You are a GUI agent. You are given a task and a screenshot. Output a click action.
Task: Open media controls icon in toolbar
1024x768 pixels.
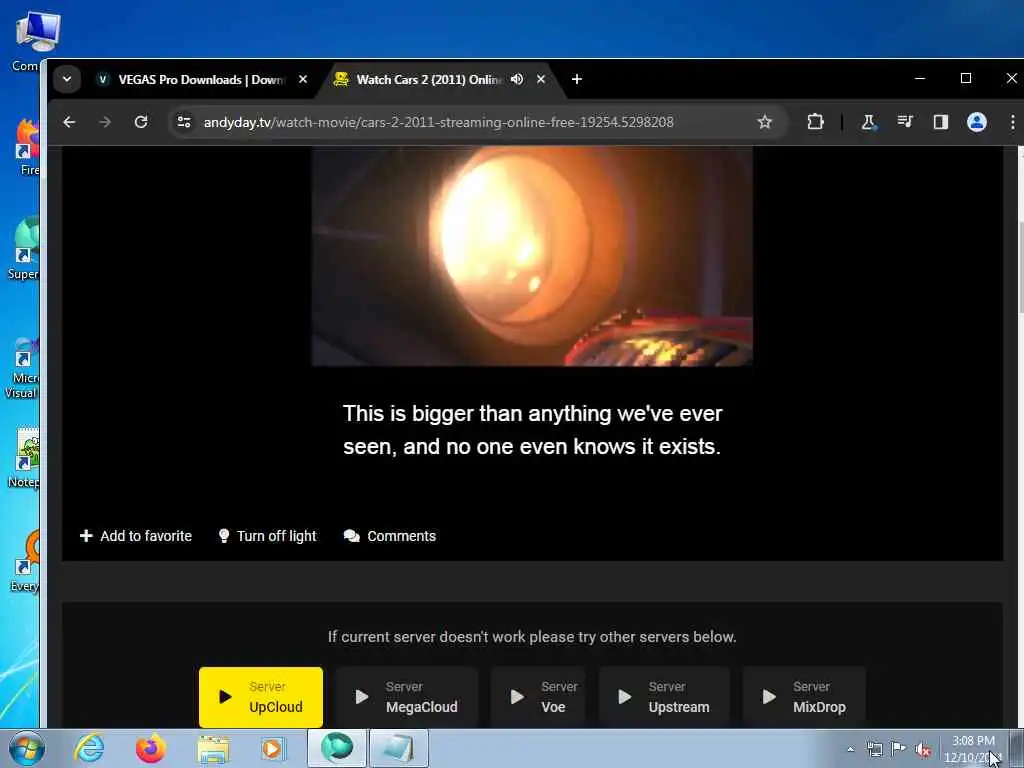[905, 122]
